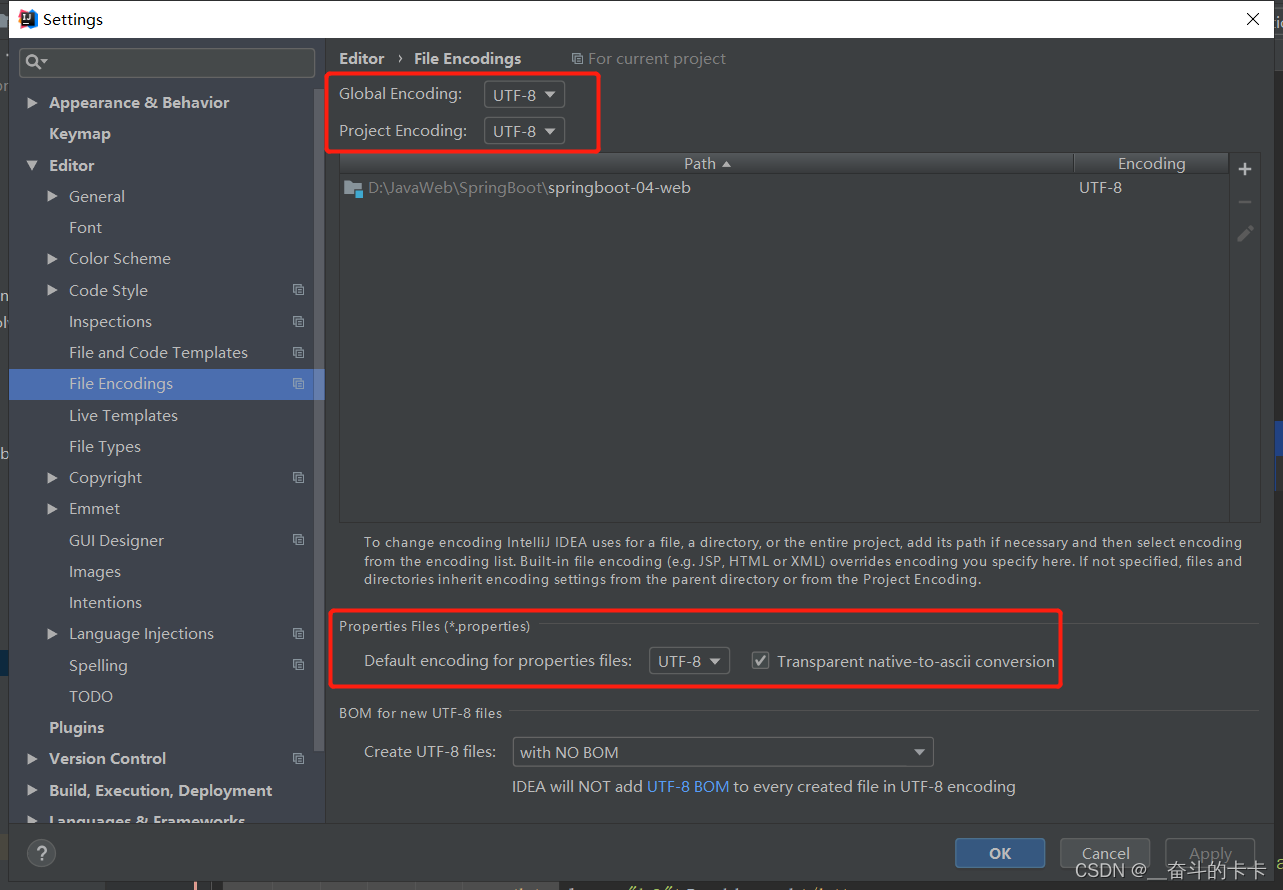
Task: Click the Edit path pencil icon
Action: [x=1245, y=234]
